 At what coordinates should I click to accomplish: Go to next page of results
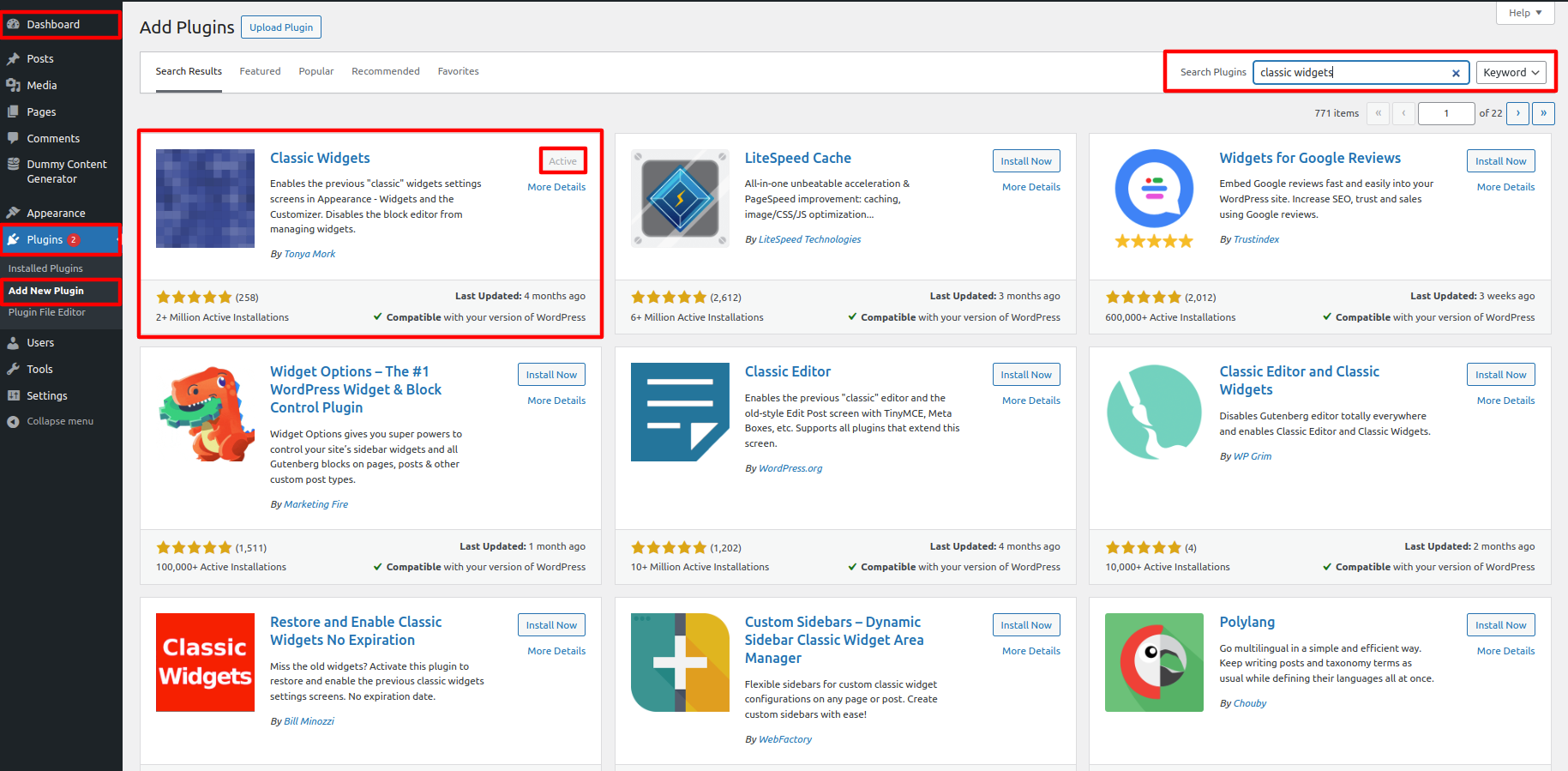coord(1518,113)
